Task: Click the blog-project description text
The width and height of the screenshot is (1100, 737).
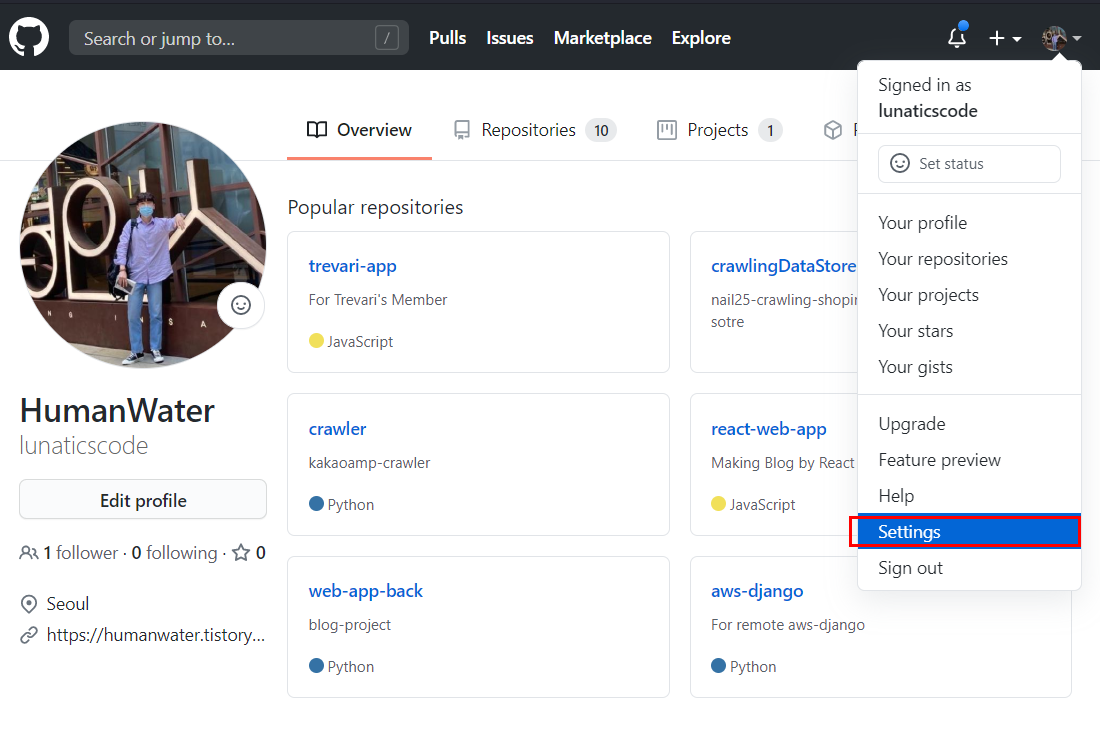Action: pyautogui.click(x=349, y=625)
